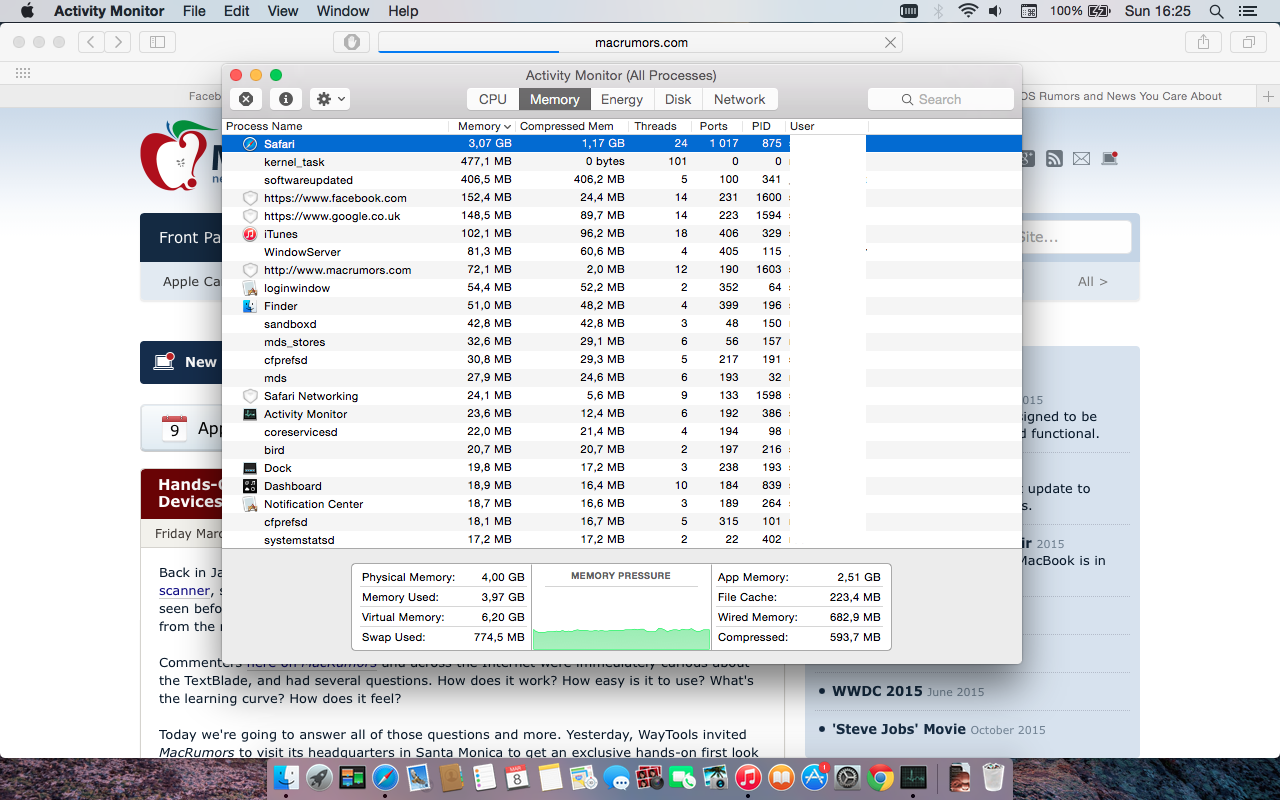Click the MacRumors email envelope icon
1280x800 pixels.
[1082, 158]
